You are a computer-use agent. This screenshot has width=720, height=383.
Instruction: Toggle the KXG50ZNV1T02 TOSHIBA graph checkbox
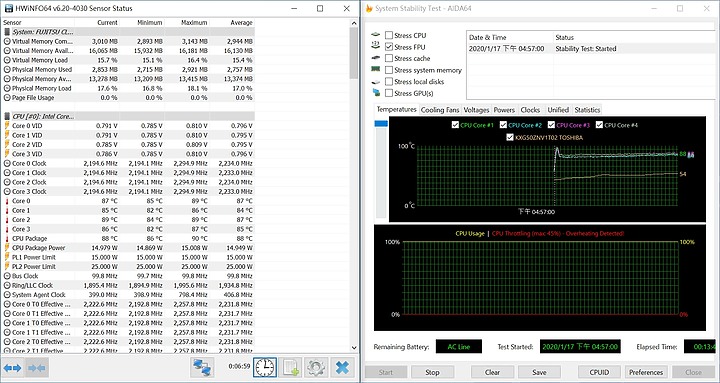[x=510, y=137]
